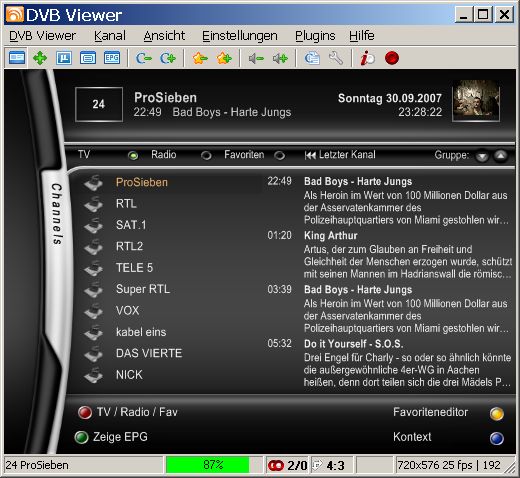The height and width of the screenshot is (478, 520).
Task: Increase volume with speaker plus icon
Action: [280, 58]
